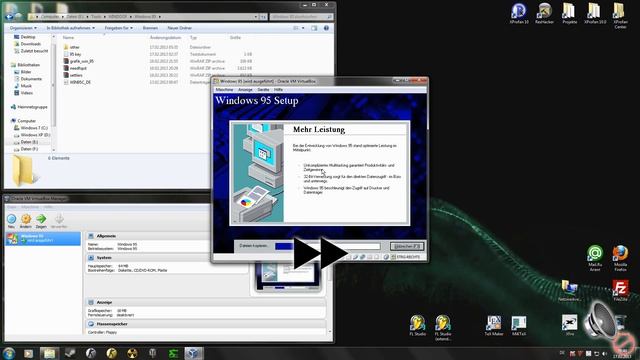Viewport: 640px width, 360px height.
Task: Click the Name column header in Explorer
Action: coord(68,38)
